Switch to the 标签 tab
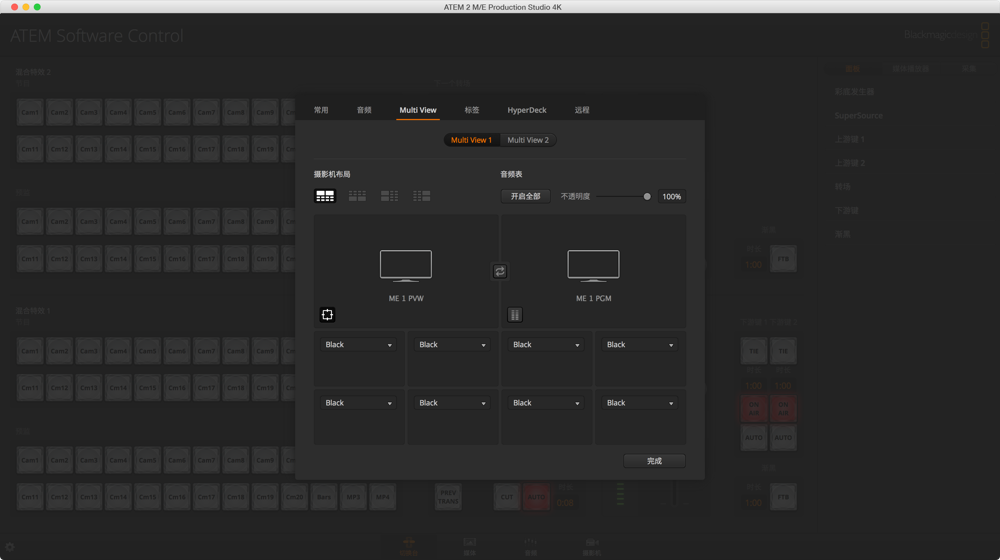 (472, 110)
